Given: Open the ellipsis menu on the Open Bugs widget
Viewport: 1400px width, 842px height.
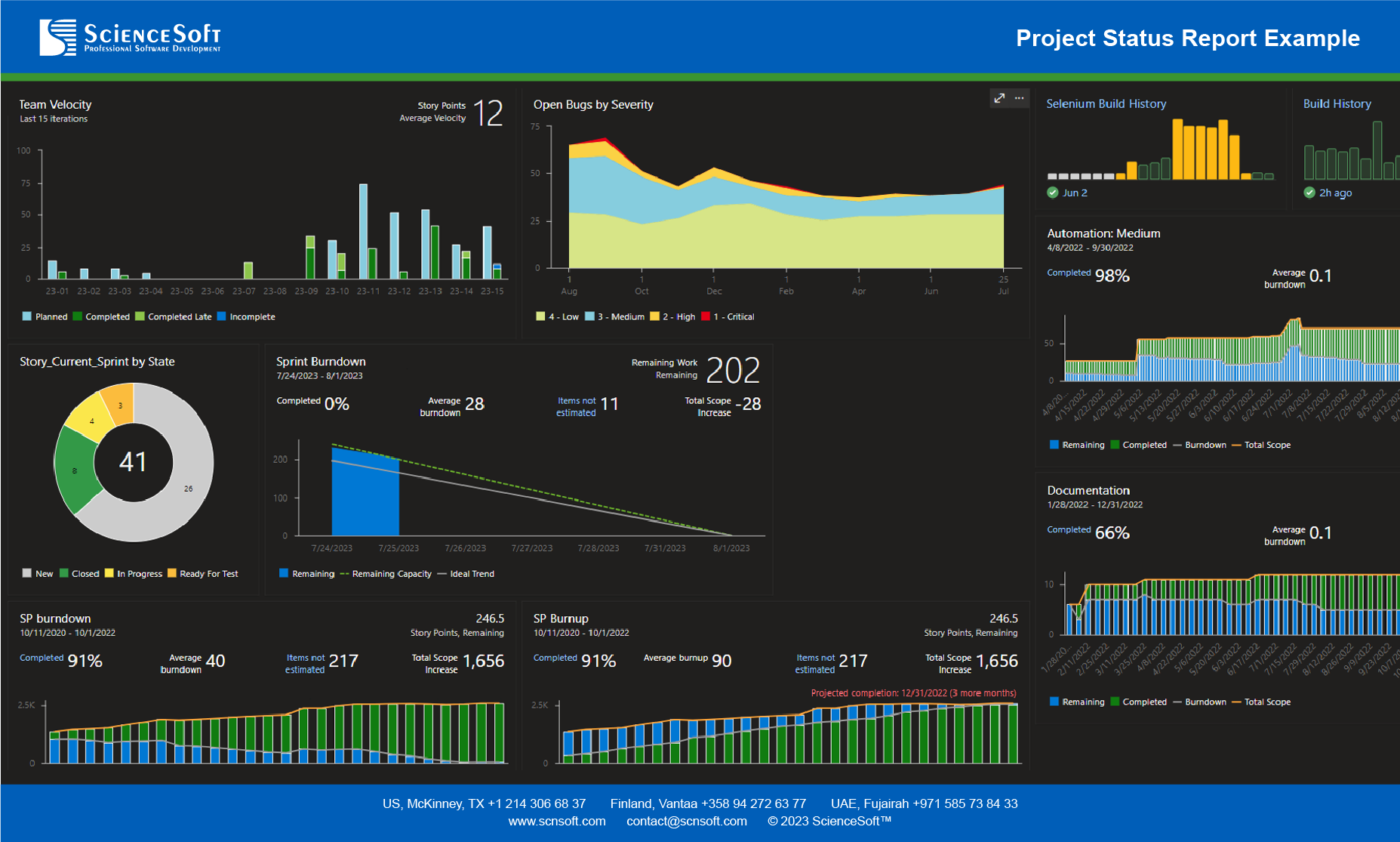Looking at the screenshot, I should (1019, 98).
